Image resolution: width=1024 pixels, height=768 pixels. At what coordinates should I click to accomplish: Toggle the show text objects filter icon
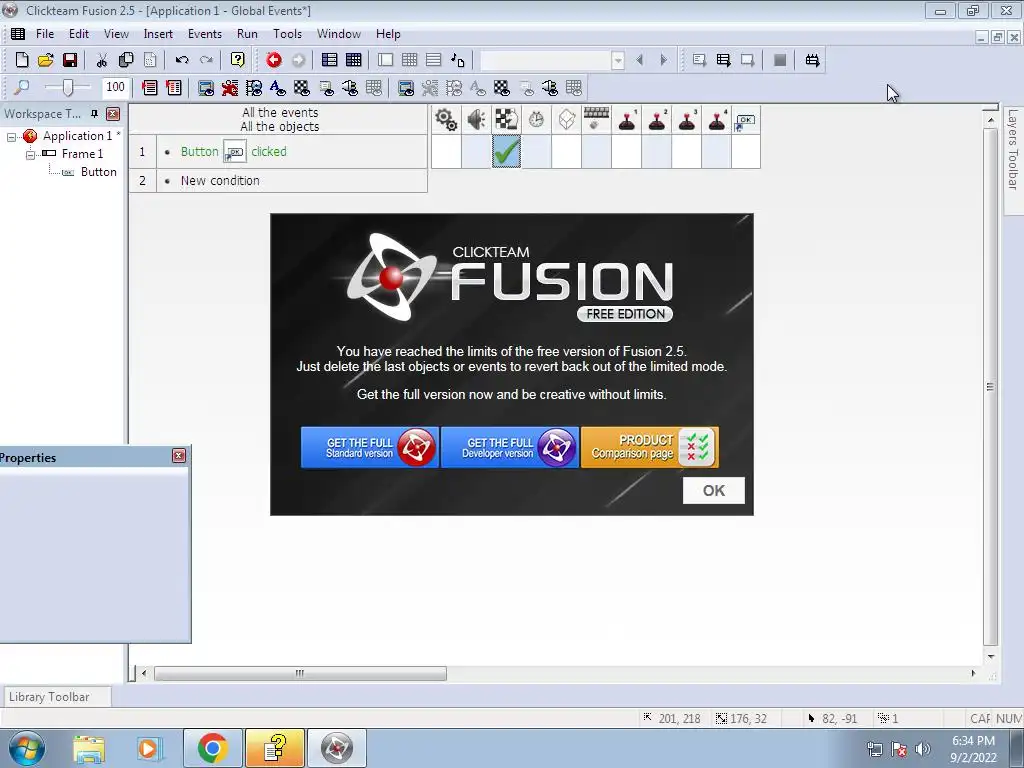tap(278, 88)
